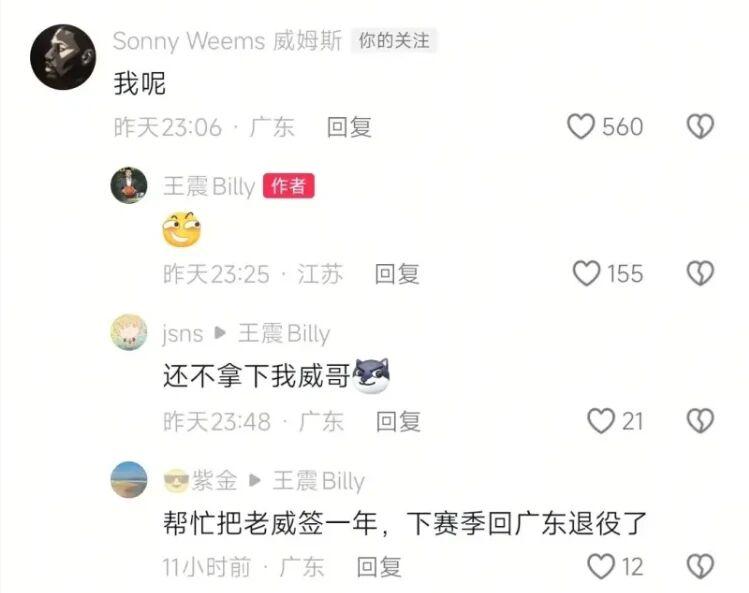Like Sonny Weems' comment with 560 likes
The height and width of the screenshot is (593, 749).
pos(581,127)
